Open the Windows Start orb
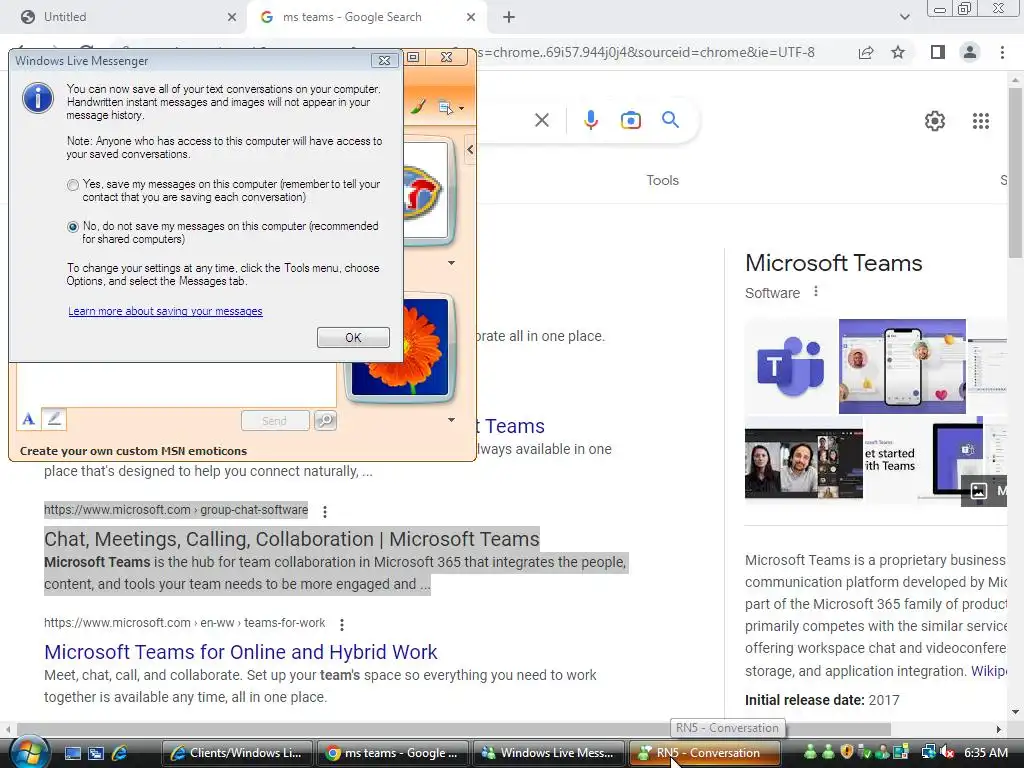Viewport: 1024px width, 768px height. coord(28,752)
